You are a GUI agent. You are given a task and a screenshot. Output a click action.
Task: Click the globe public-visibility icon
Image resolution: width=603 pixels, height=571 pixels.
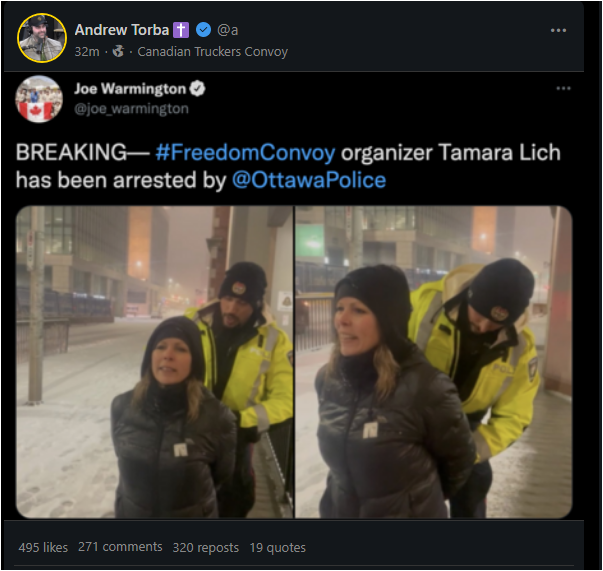point(118,51)
